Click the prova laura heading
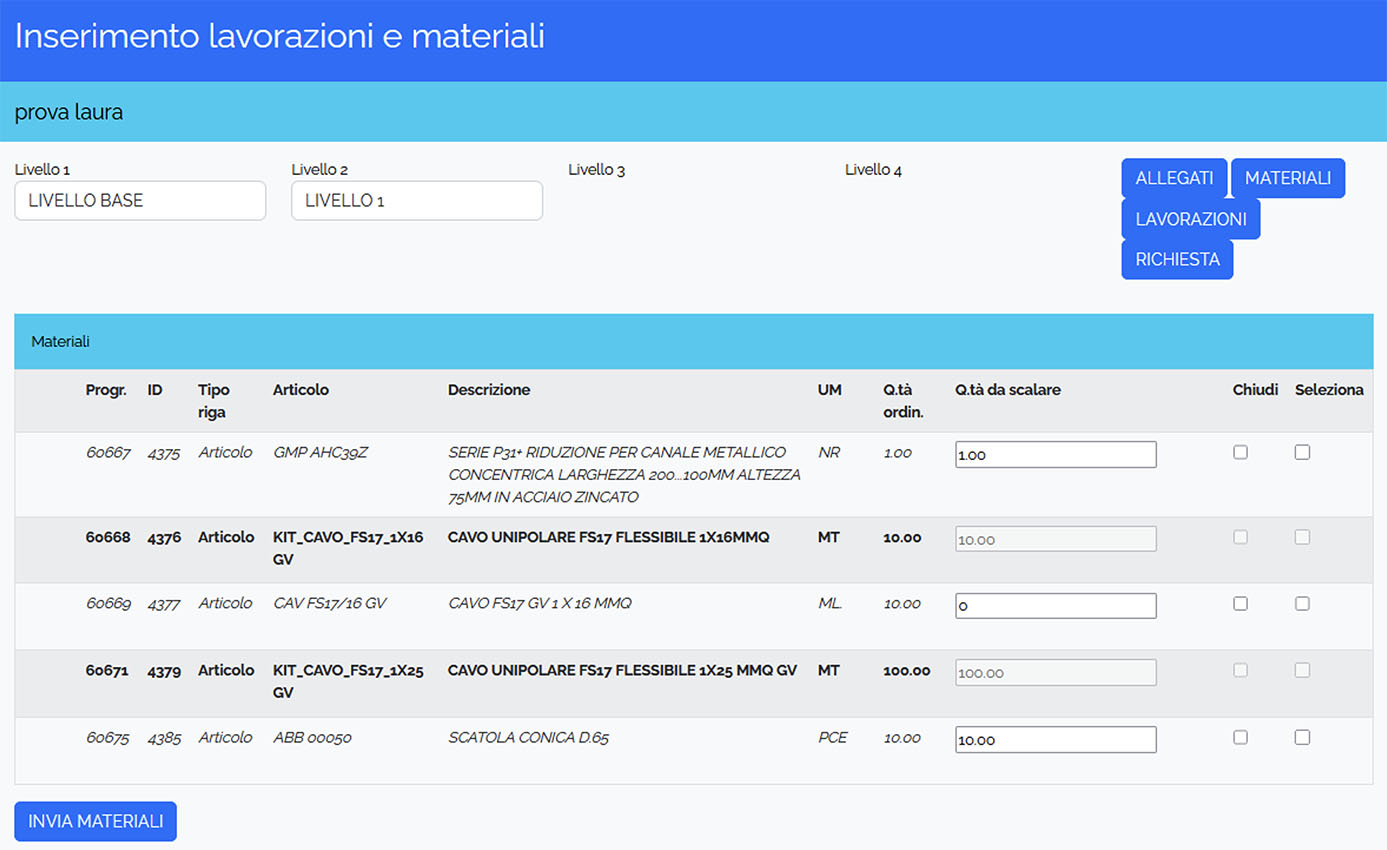 click(69, 112)
